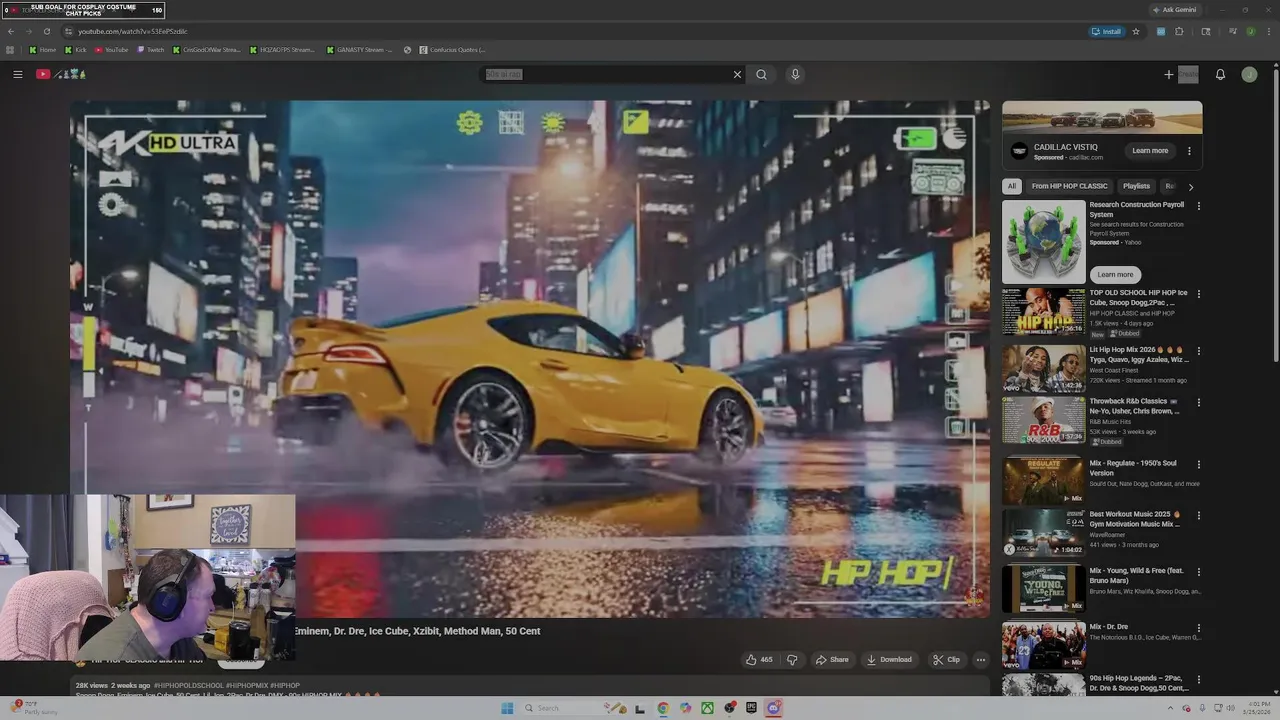The height and width of the screenshot is (720, 1280).
Task: Open options for Best Workout Music 2025
Action: click(1198, 515)
